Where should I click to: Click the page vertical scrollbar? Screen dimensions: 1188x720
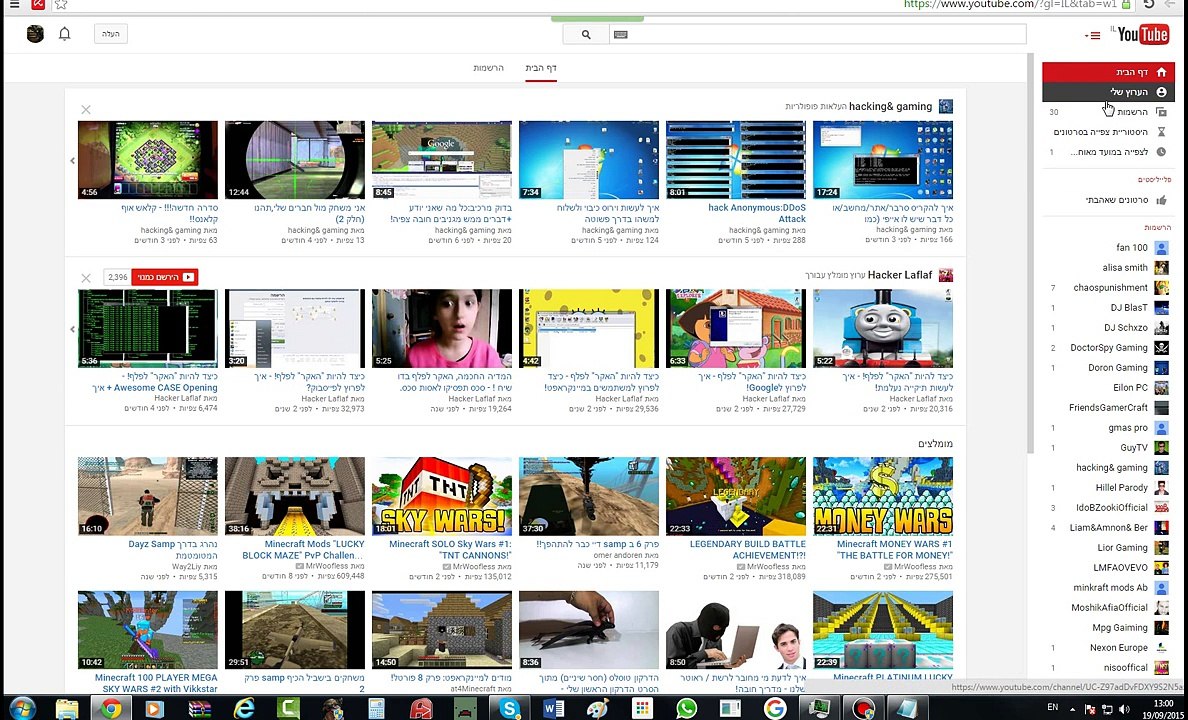tap(1031, 254)
